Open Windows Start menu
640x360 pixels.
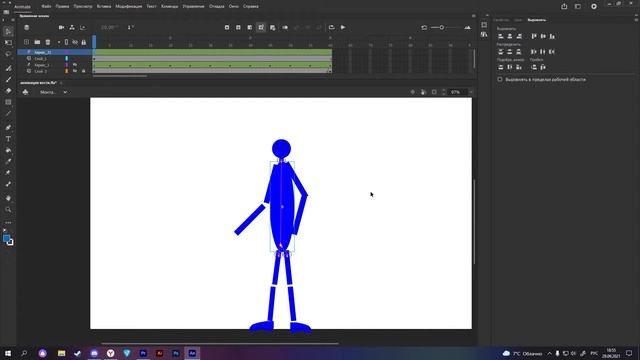click(8, 353)
